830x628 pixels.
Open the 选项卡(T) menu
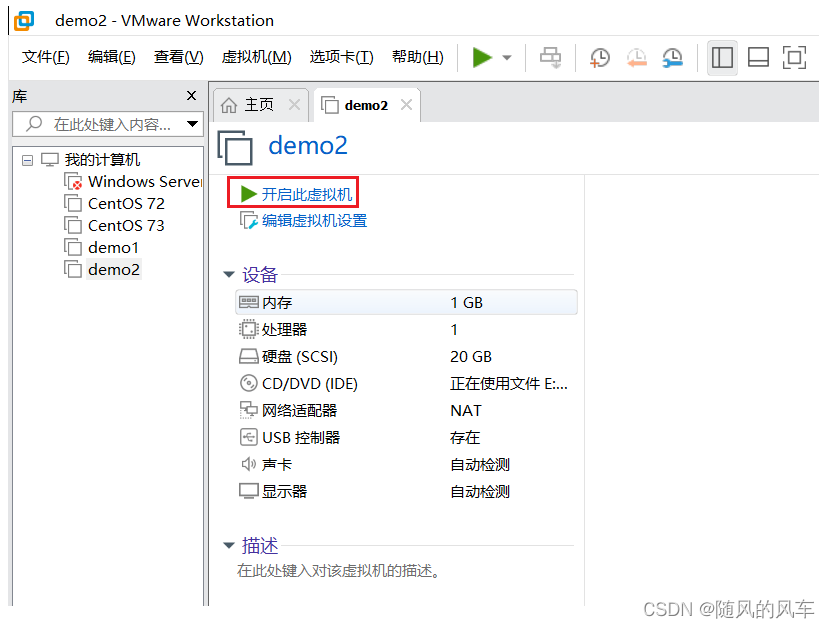point(341,57)
